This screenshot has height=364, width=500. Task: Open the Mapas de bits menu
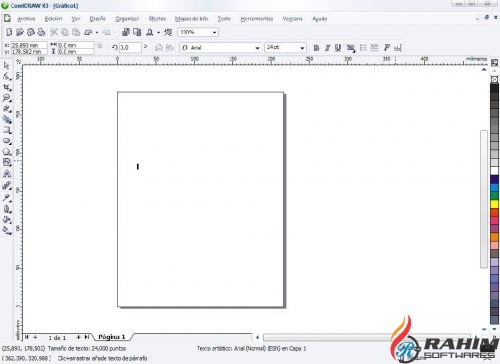point(191,19)
